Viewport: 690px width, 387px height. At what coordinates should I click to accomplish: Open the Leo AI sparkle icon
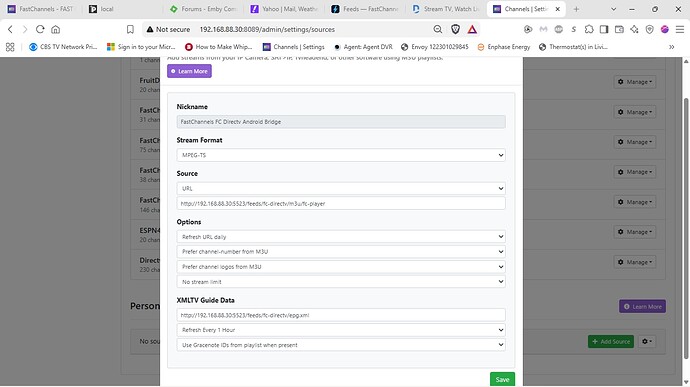pyautogui.click(x=634, y=29)
